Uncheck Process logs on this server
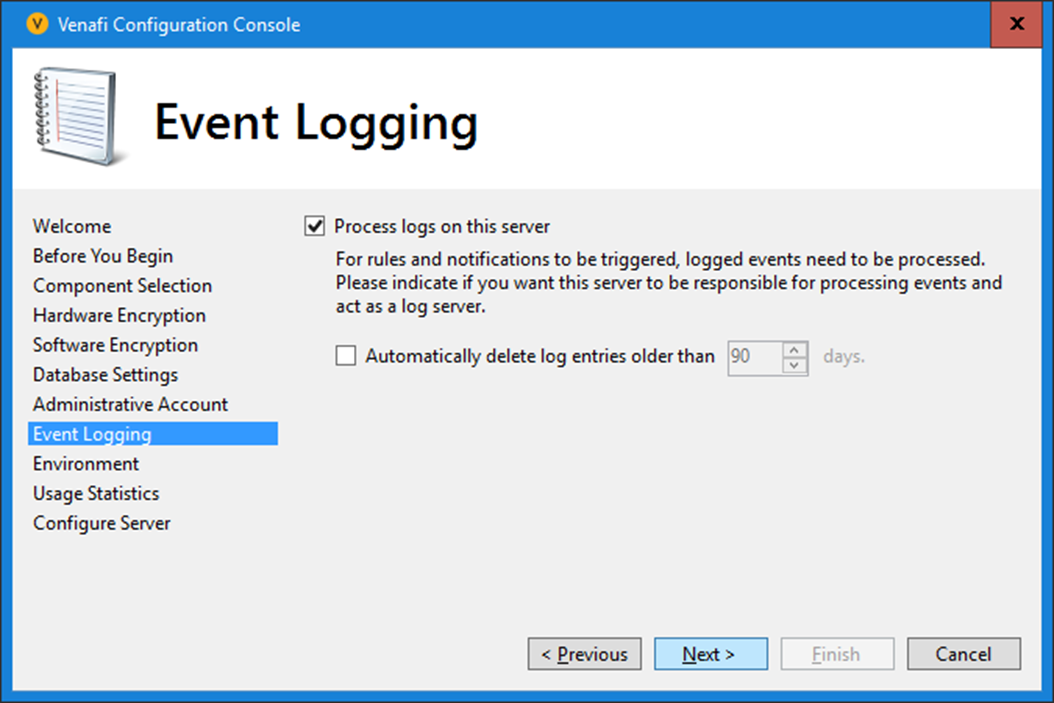1054x703 pixels. tap(315, 227)
